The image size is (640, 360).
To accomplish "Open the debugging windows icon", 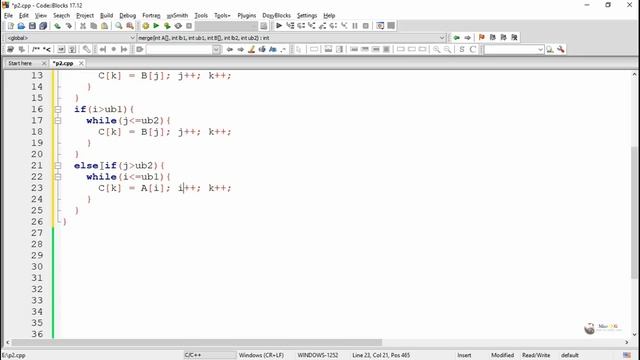I will [380, 26].
